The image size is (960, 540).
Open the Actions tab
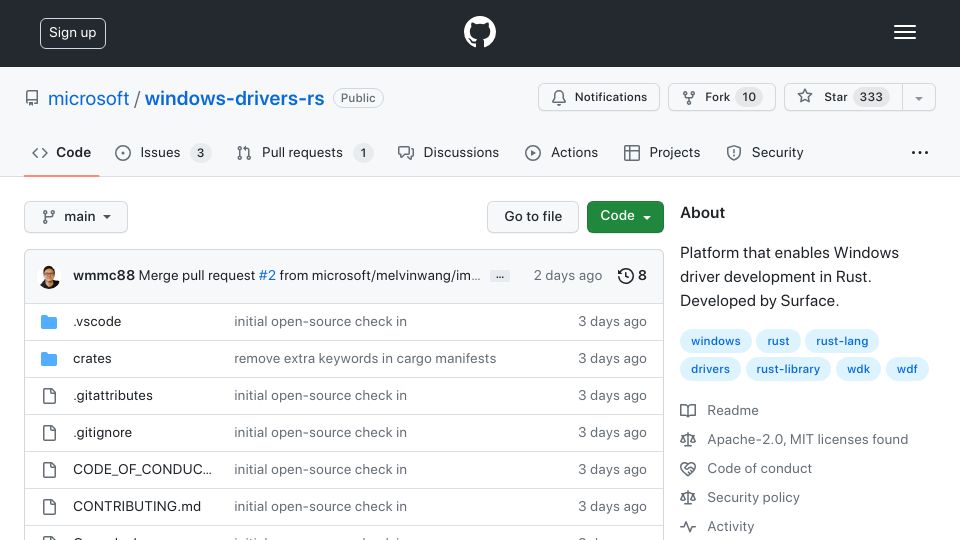561,152
